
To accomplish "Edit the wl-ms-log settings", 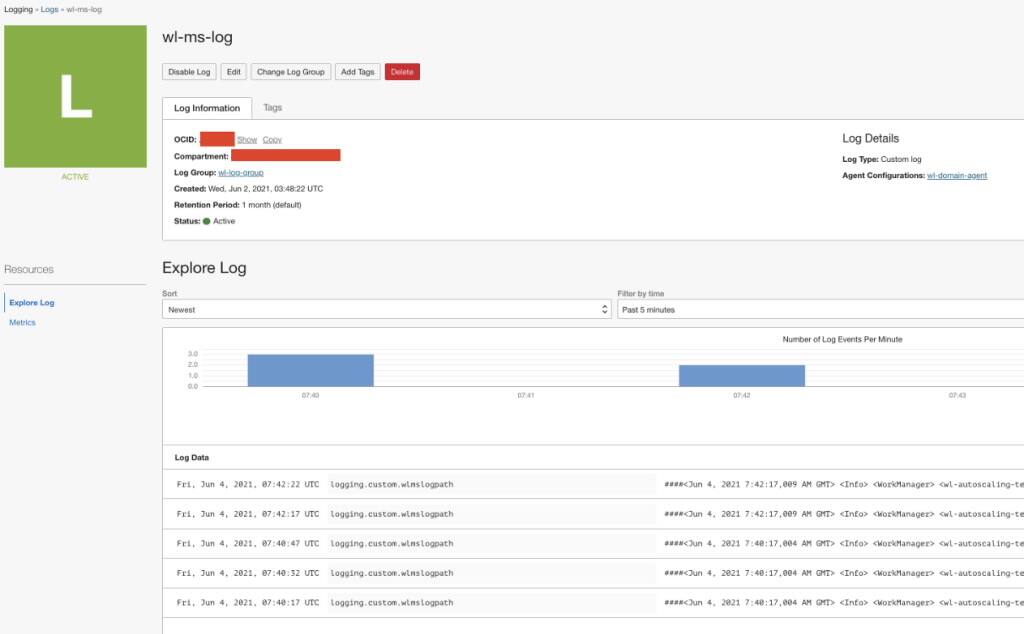I will click(x=233, y=71).
